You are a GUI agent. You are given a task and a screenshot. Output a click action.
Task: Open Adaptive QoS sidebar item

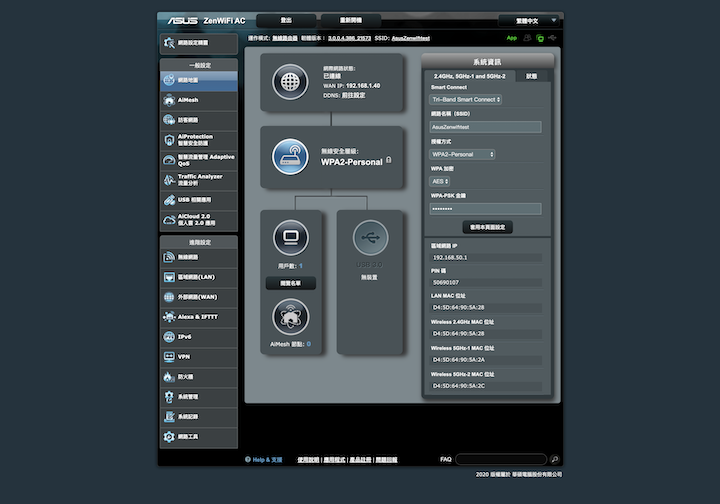point(199,160)
